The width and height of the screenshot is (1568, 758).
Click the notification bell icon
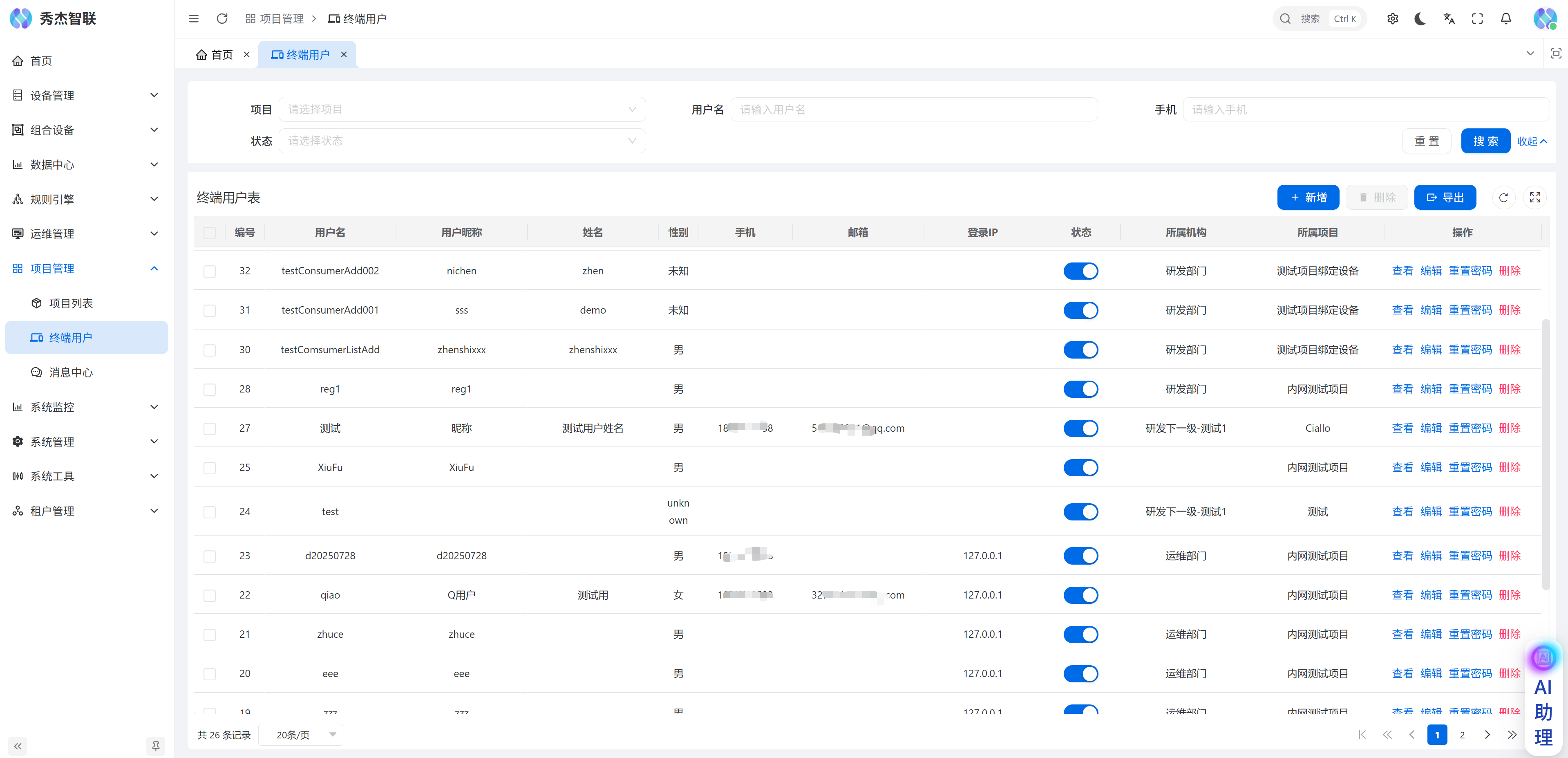coord(1505,19)
